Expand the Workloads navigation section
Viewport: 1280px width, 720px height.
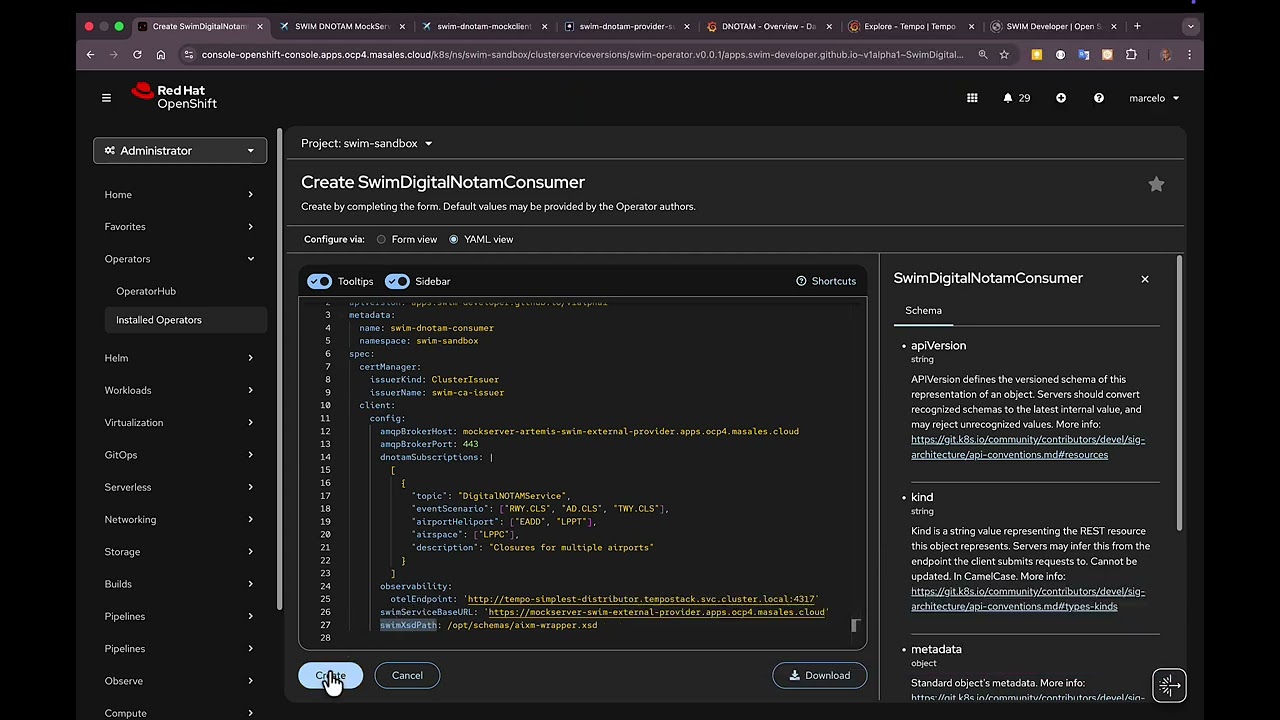tap(180, 390)
